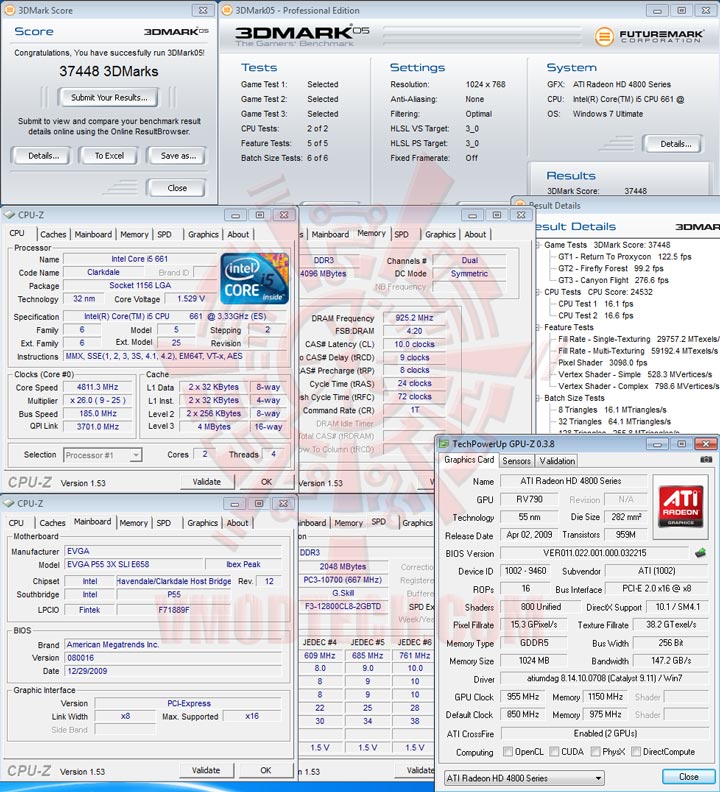Click the CPU-Z Core Speed value 4811.3 MHz

[98, 387]
